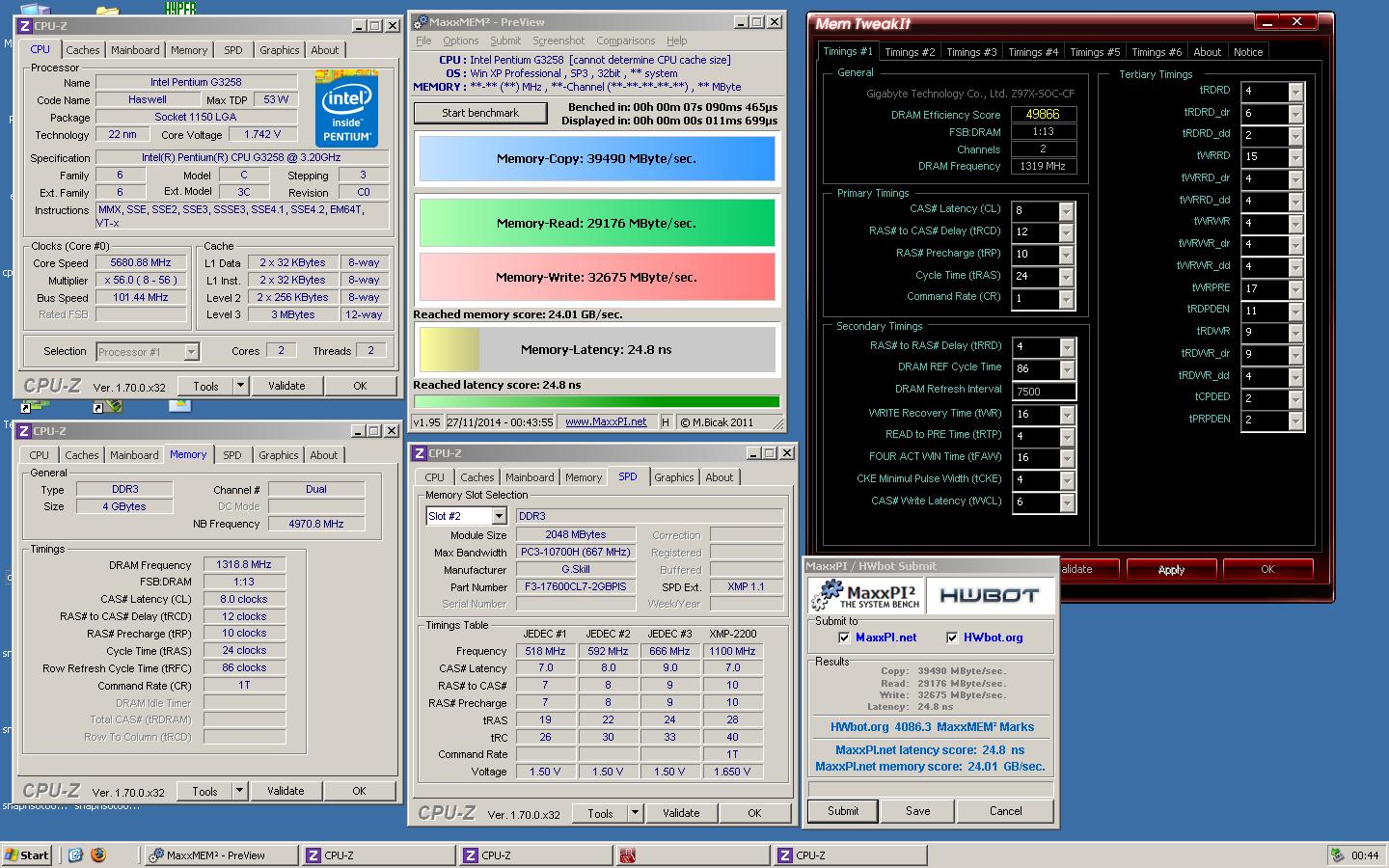Viewport: 1389px width, 868px height.
Task: Click the Firefox quick launch icon
Action: pyautogui.click(x=97, y=854)
